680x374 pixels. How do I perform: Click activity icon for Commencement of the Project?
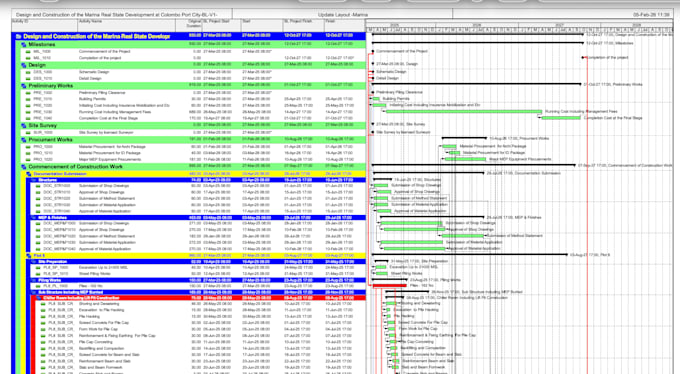[x=28, y=52]
